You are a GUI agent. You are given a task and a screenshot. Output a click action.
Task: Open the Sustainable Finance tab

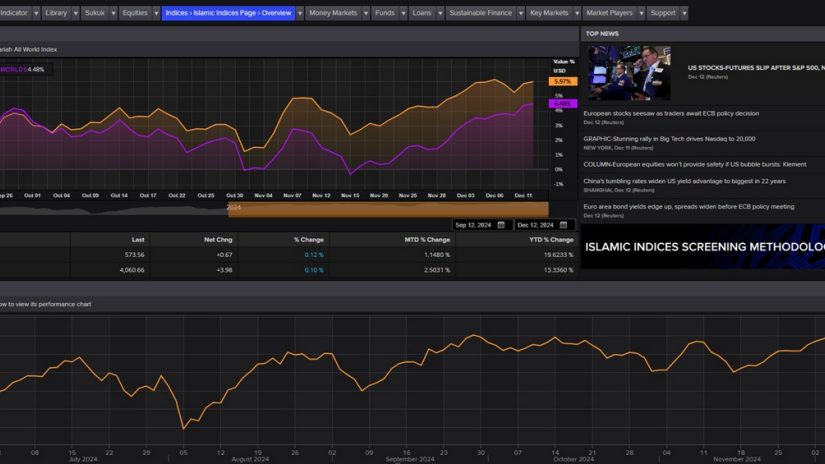click(480, 13)
